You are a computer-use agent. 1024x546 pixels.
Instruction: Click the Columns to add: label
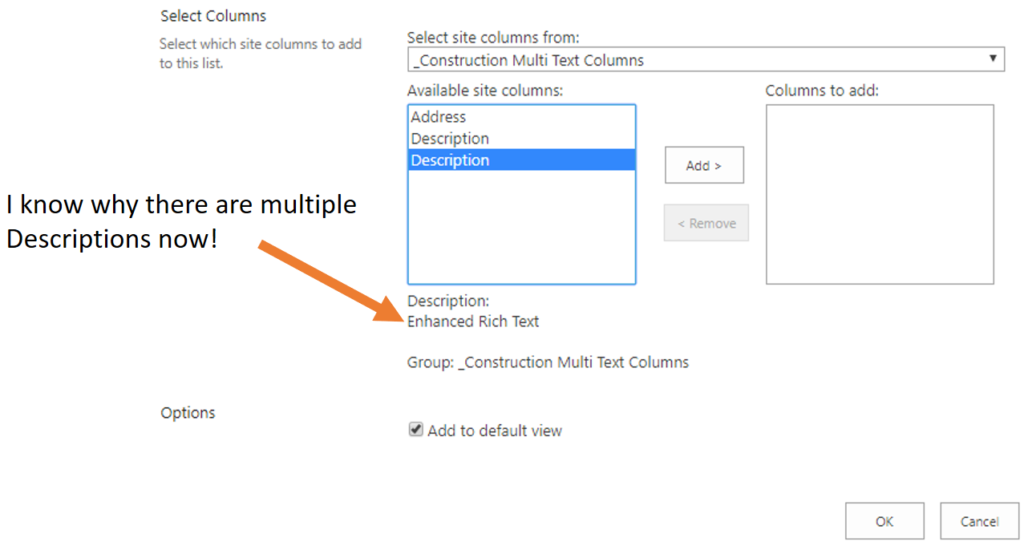point(822,91)
